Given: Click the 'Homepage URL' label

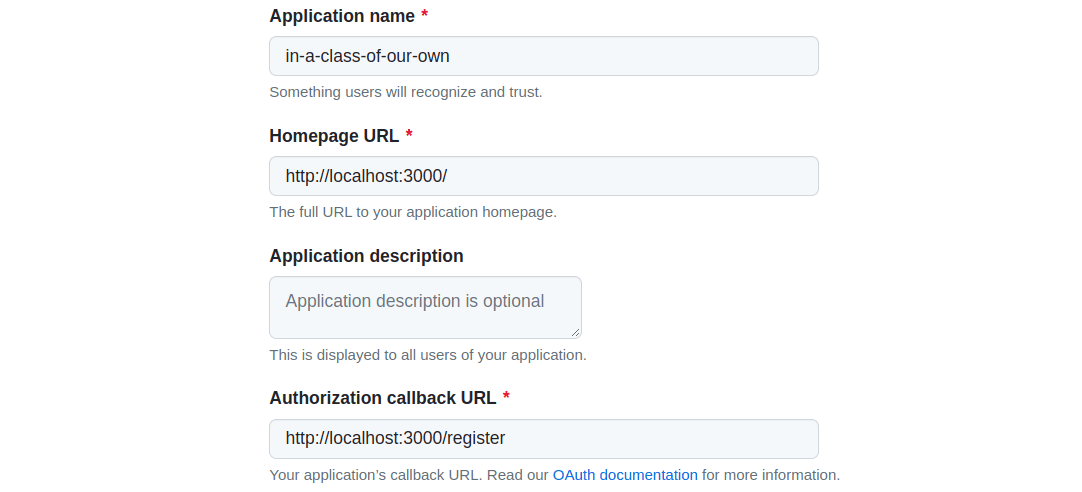Looking at the screenshot, I should tap(334, 136).
